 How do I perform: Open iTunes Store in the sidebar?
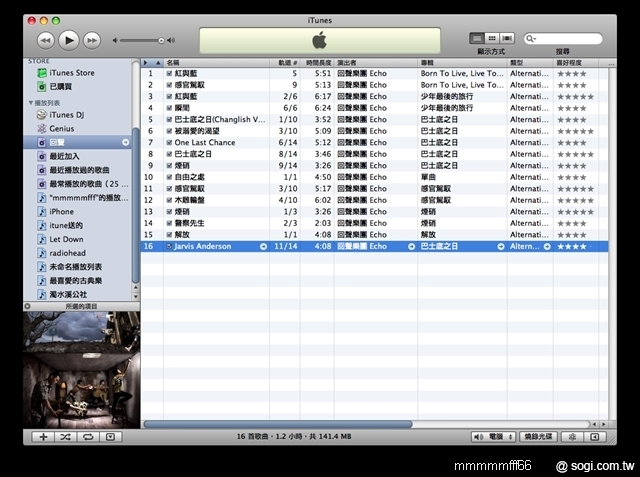point(72,73)
